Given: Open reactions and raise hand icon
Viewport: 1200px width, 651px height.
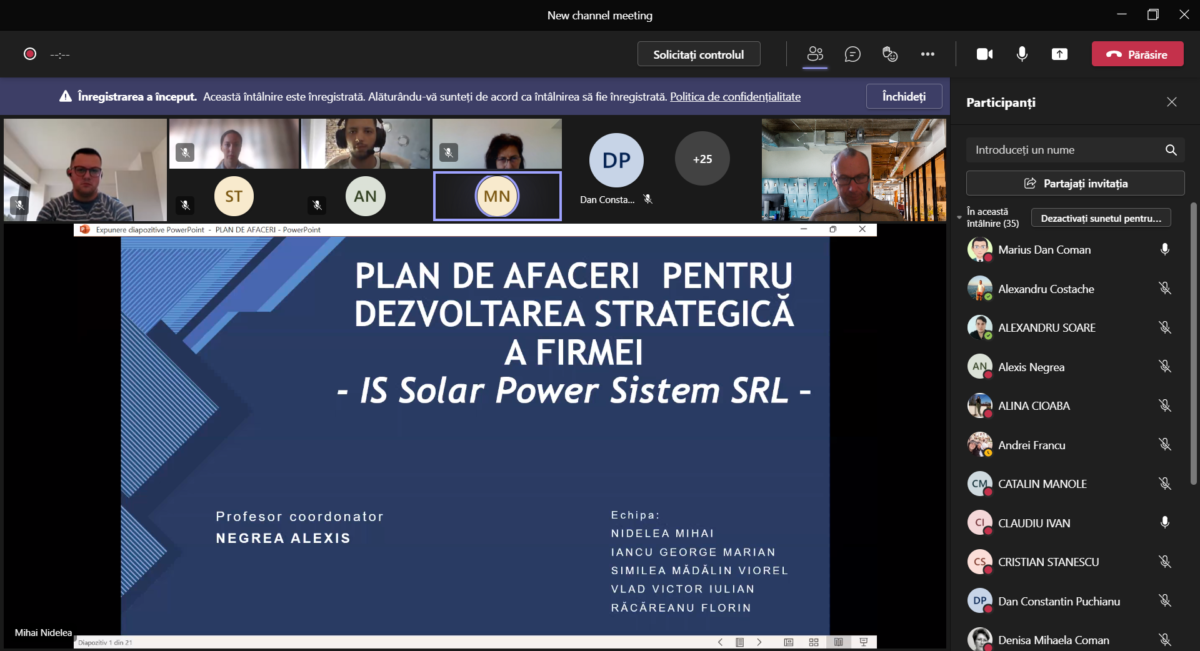Looking at the screenshot, I should coord(890,54).
